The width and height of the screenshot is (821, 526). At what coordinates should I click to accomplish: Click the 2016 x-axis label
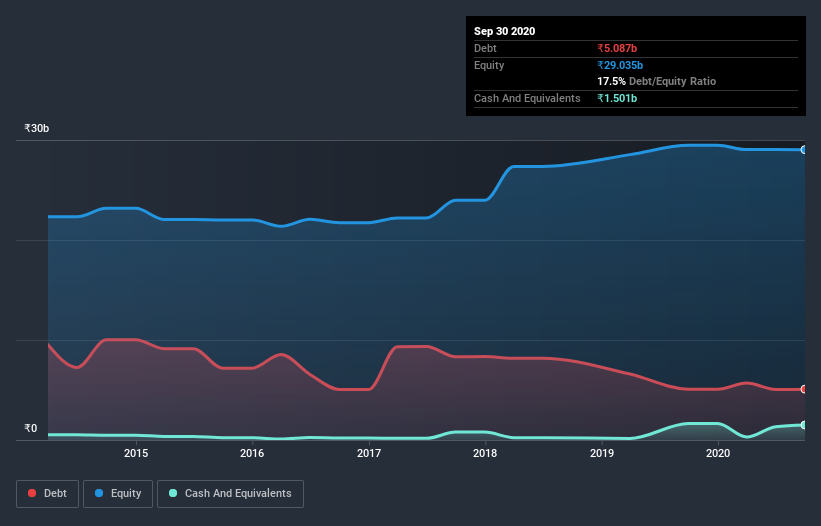click(252, 453)
